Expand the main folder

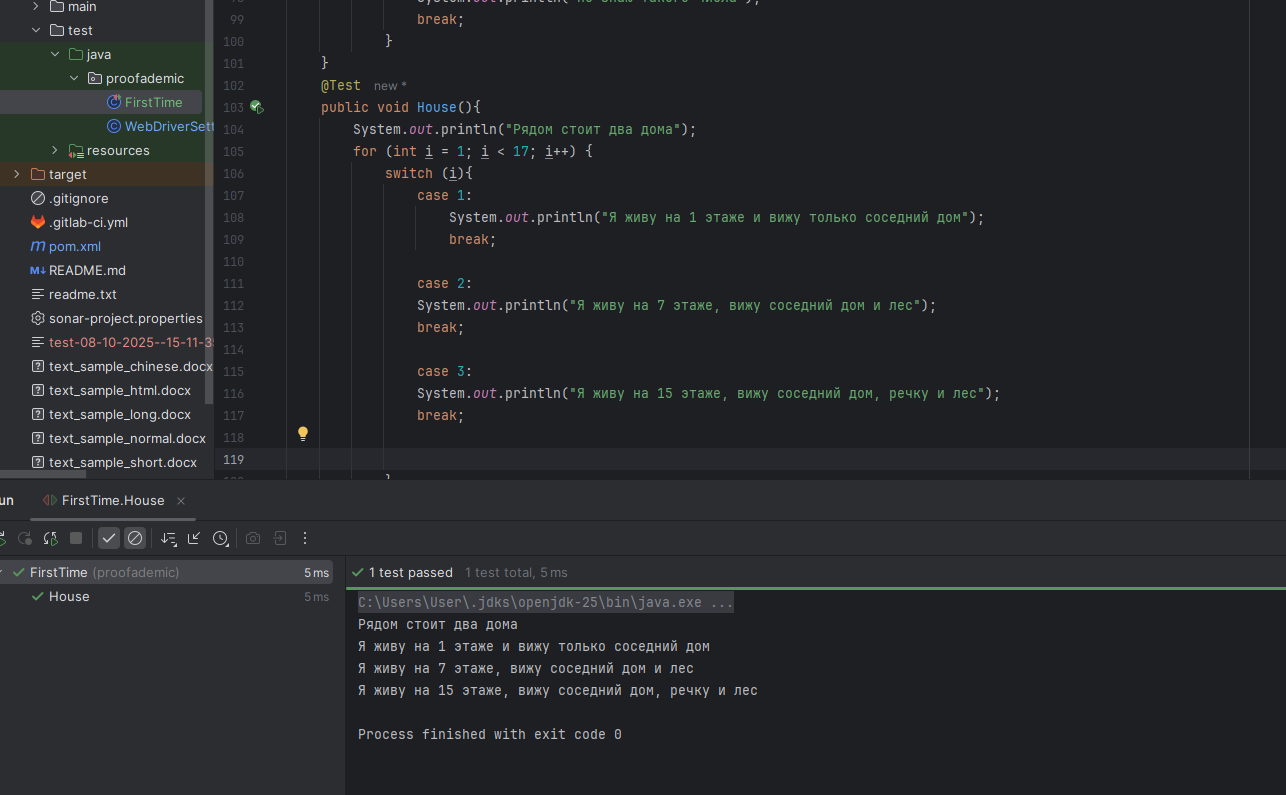tap(36, 7)
